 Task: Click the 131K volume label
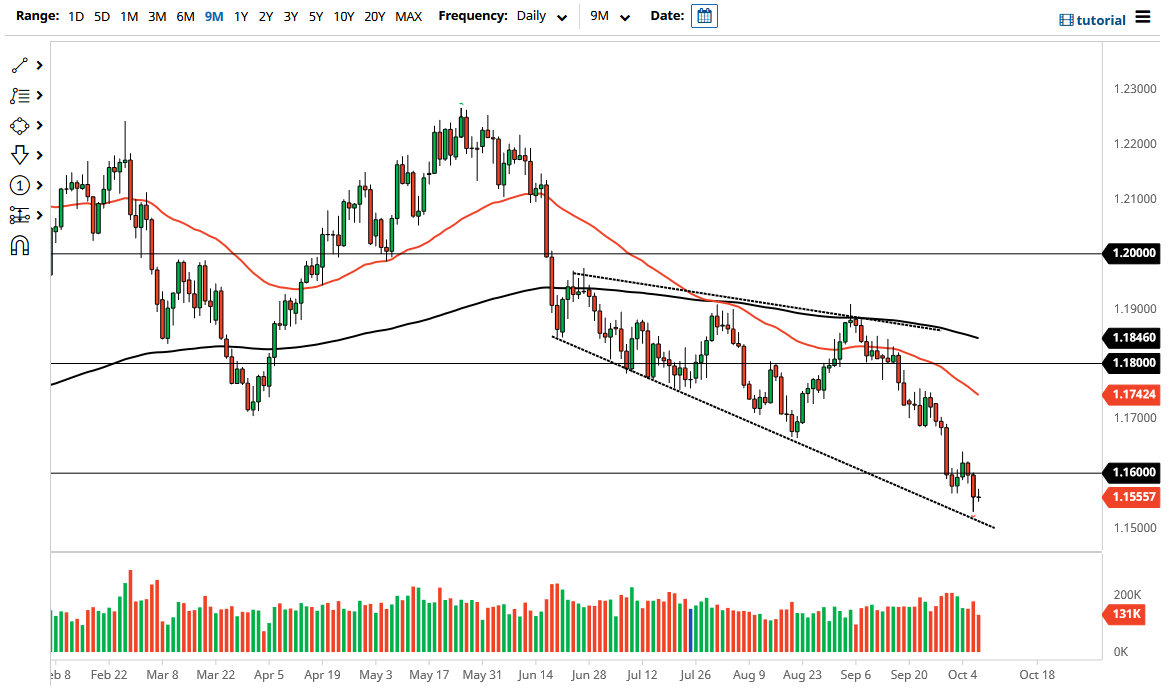[x=1126, y=614]
